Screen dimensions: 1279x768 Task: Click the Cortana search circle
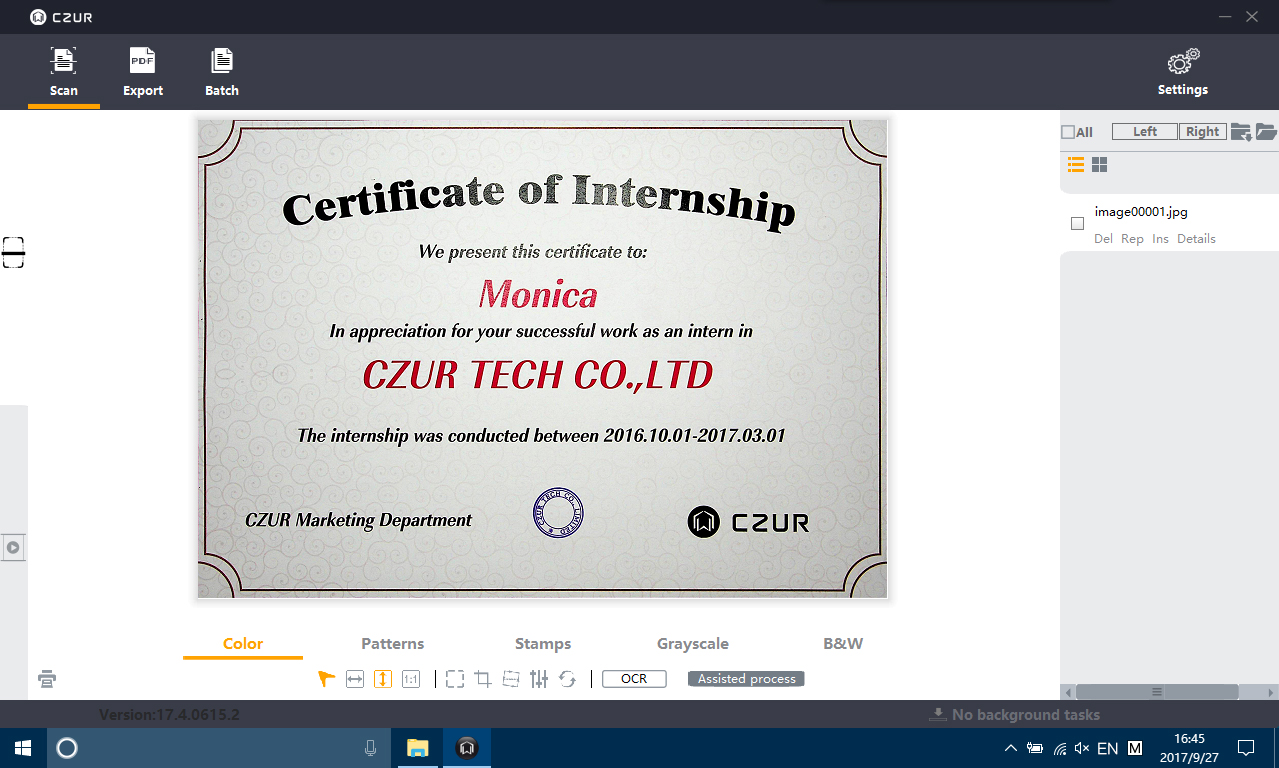[67, 748]
